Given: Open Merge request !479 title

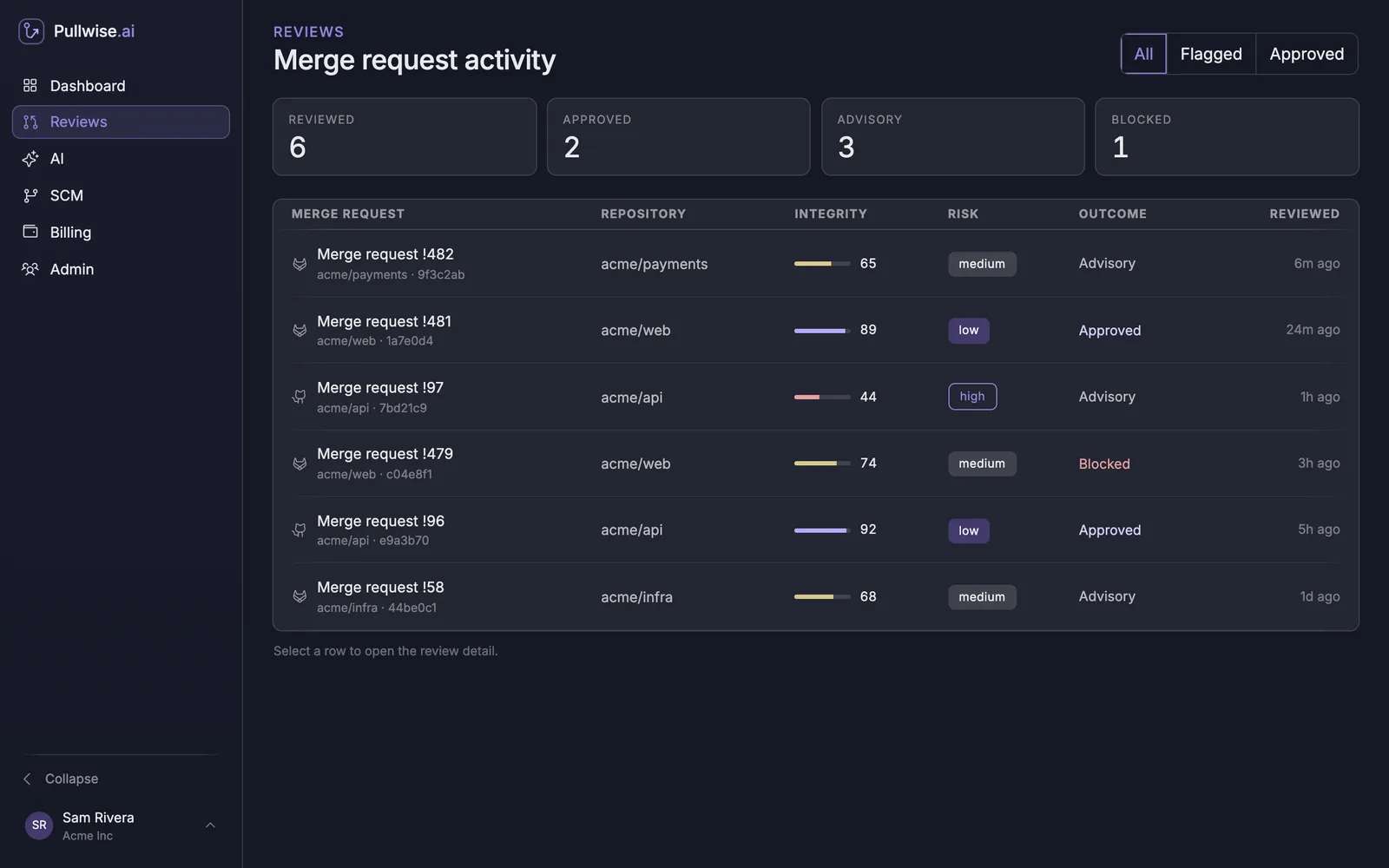Looking at the screenshot, I should [385, 454].
